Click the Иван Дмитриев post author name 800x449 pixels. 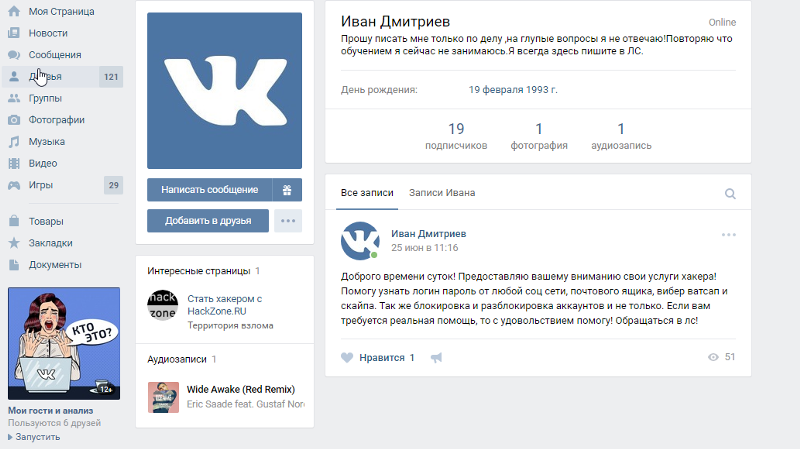coord(429,234)
